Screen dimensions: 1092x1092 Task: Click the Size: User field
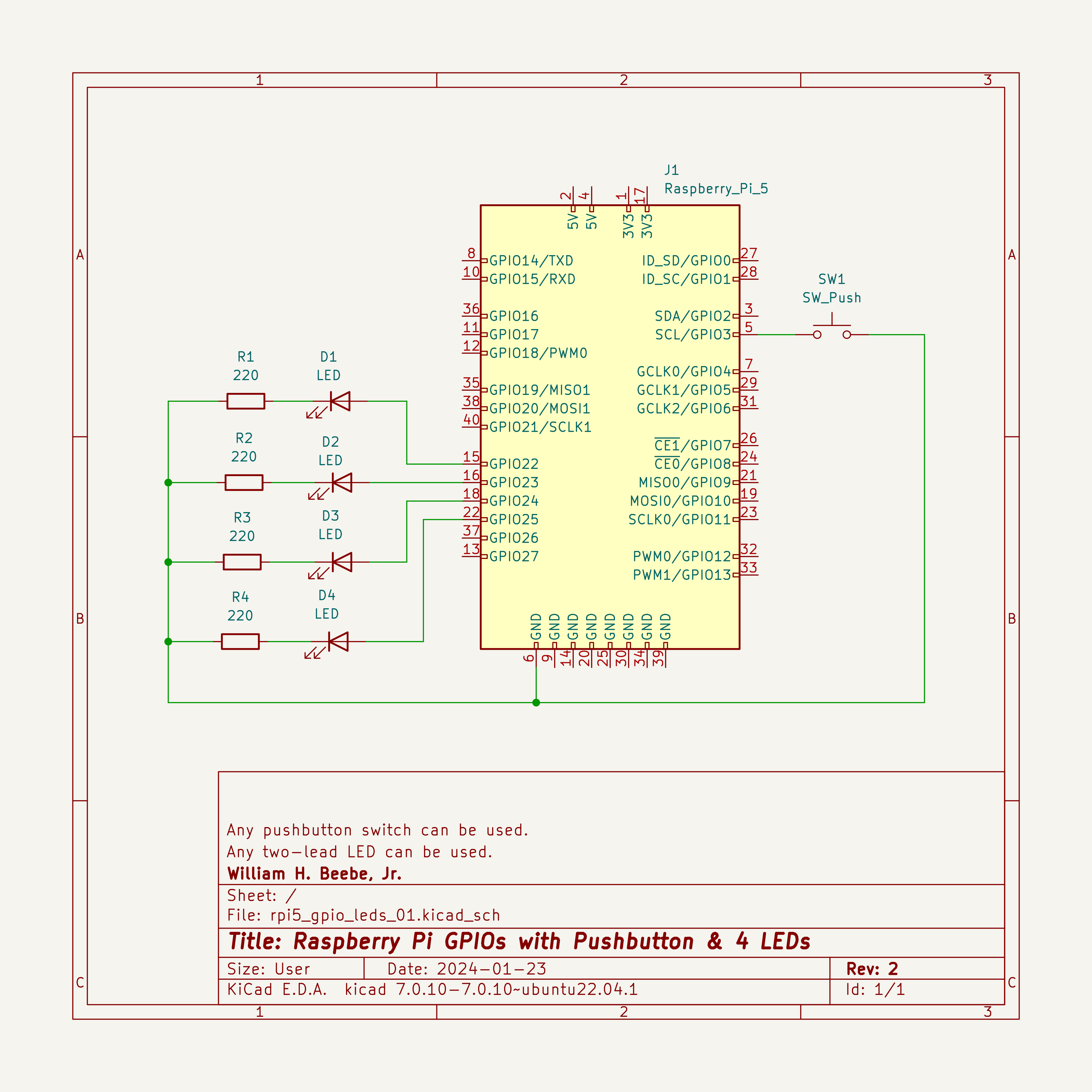(x=268, y=969)
